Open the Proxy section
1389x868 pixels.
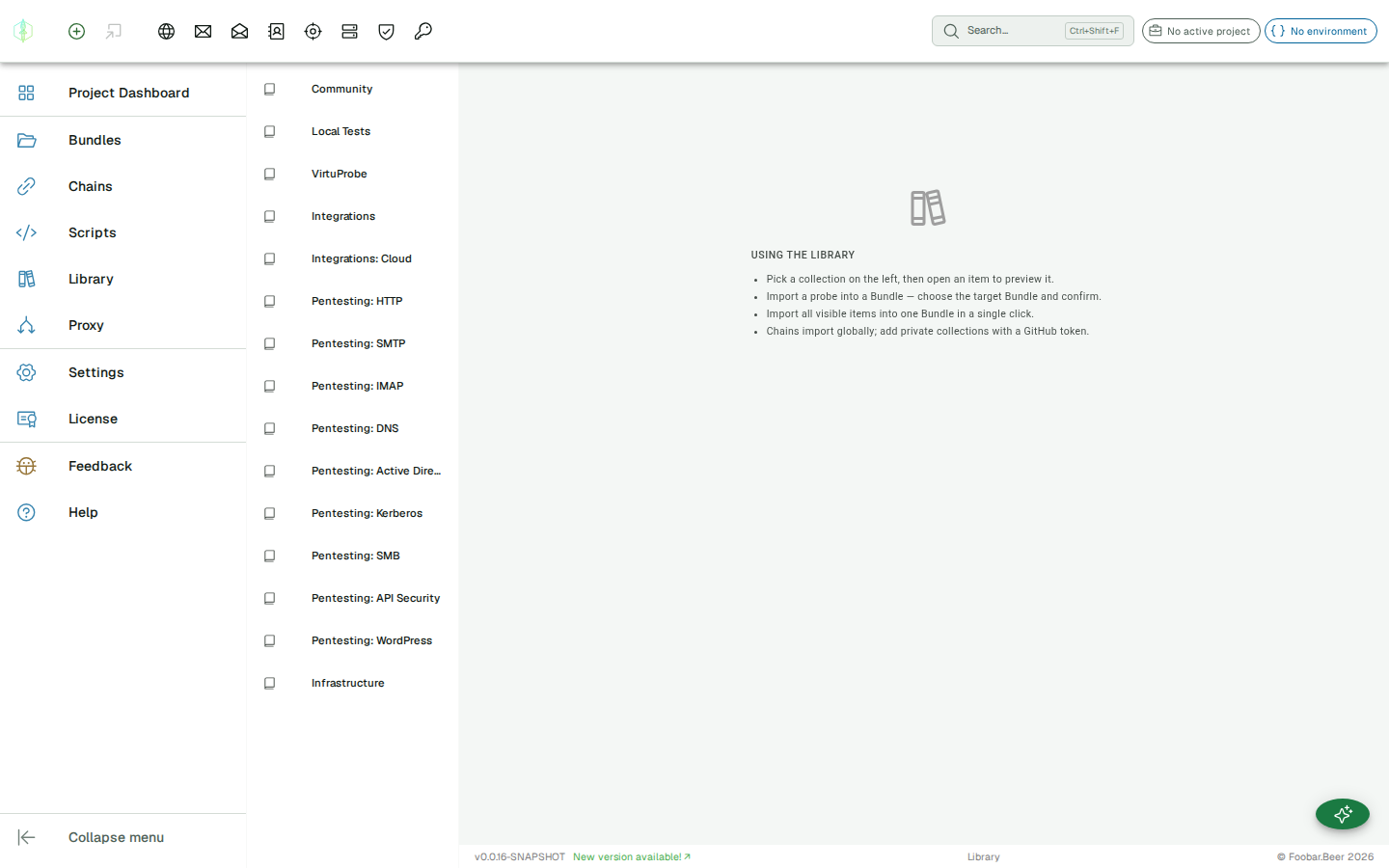(x=123, y=325)
